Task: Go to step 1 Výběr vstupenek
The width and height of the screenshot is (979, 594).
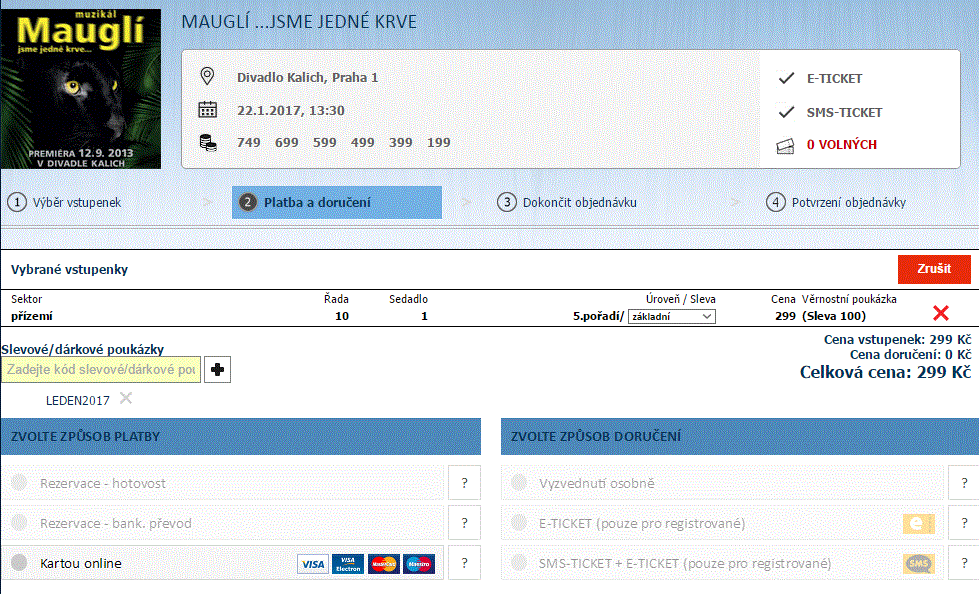Action: click(64, 202)
